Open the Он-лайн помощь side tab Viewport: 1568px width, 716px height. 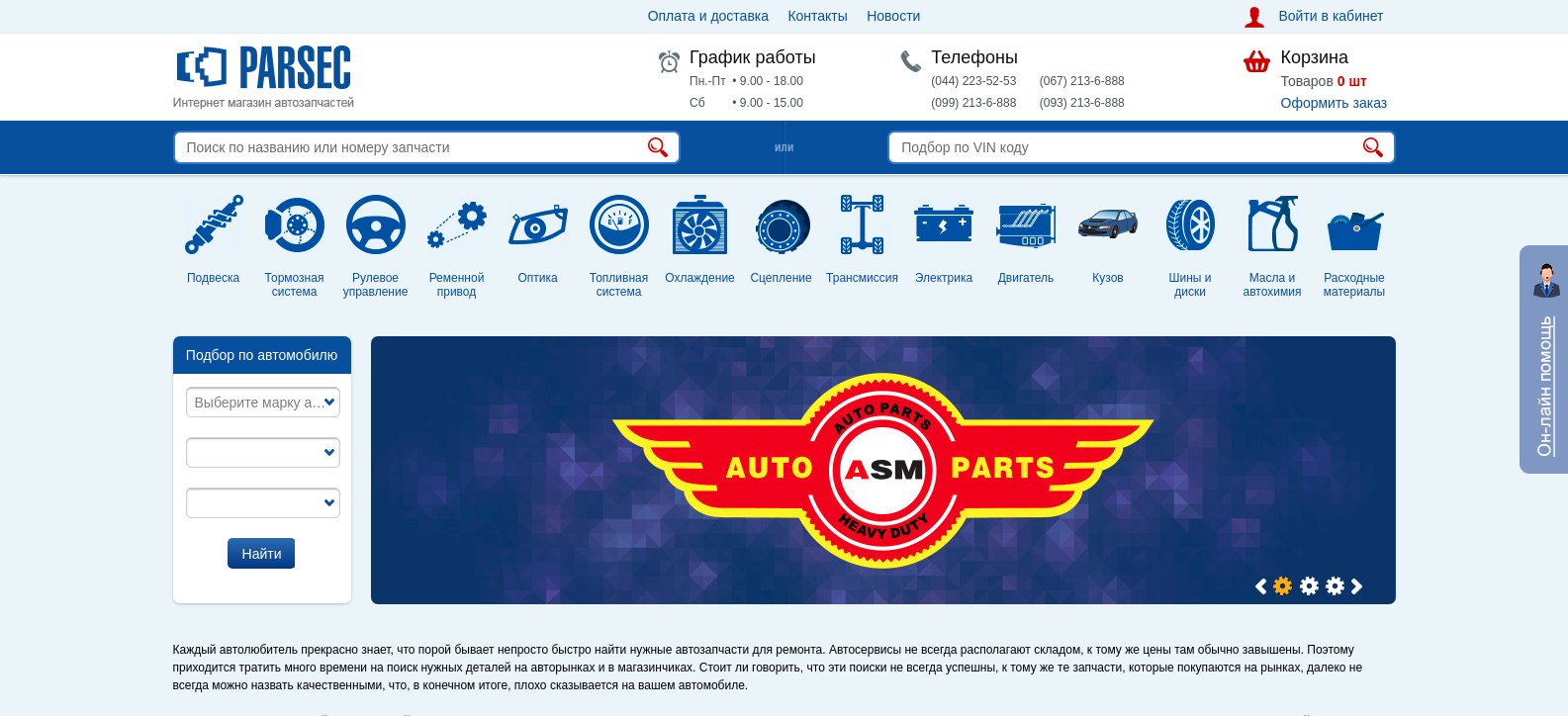coord(1544,359)
